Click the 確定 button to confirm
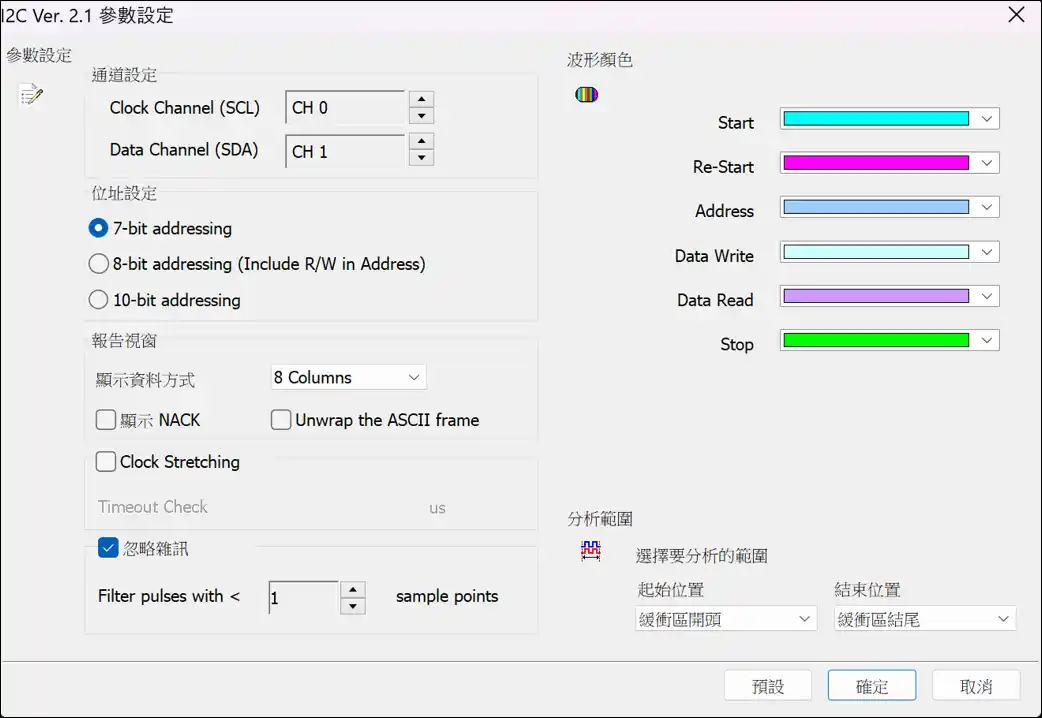Image resolution: width=1042 pixels, height=718 pixels. 871,686
